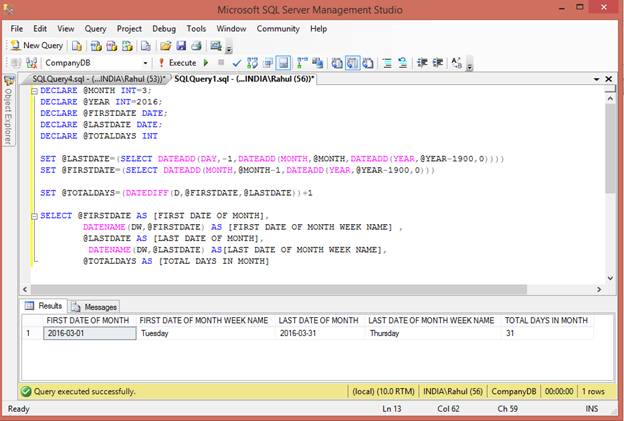The height and width of the screenshot is (421, 624).
Task: Uncomment the selected lines
Action: click(403, 63)
